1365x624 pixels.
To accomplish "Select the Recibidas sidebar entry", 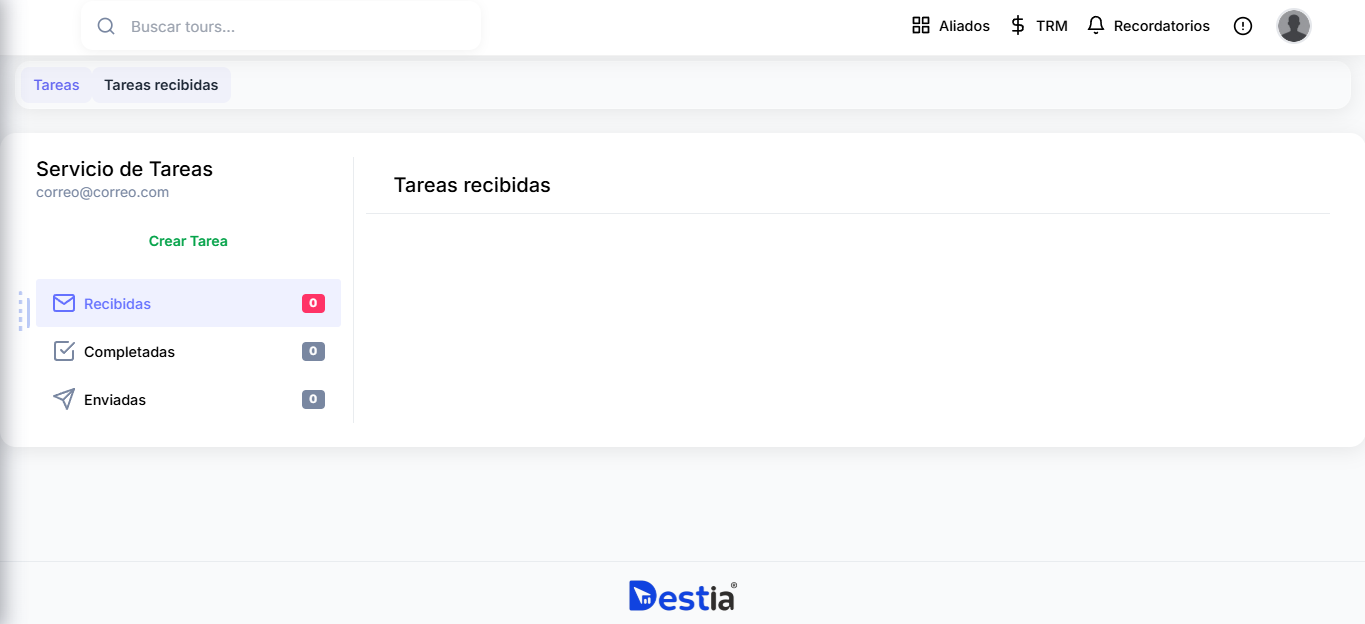I will coord(117,303).
